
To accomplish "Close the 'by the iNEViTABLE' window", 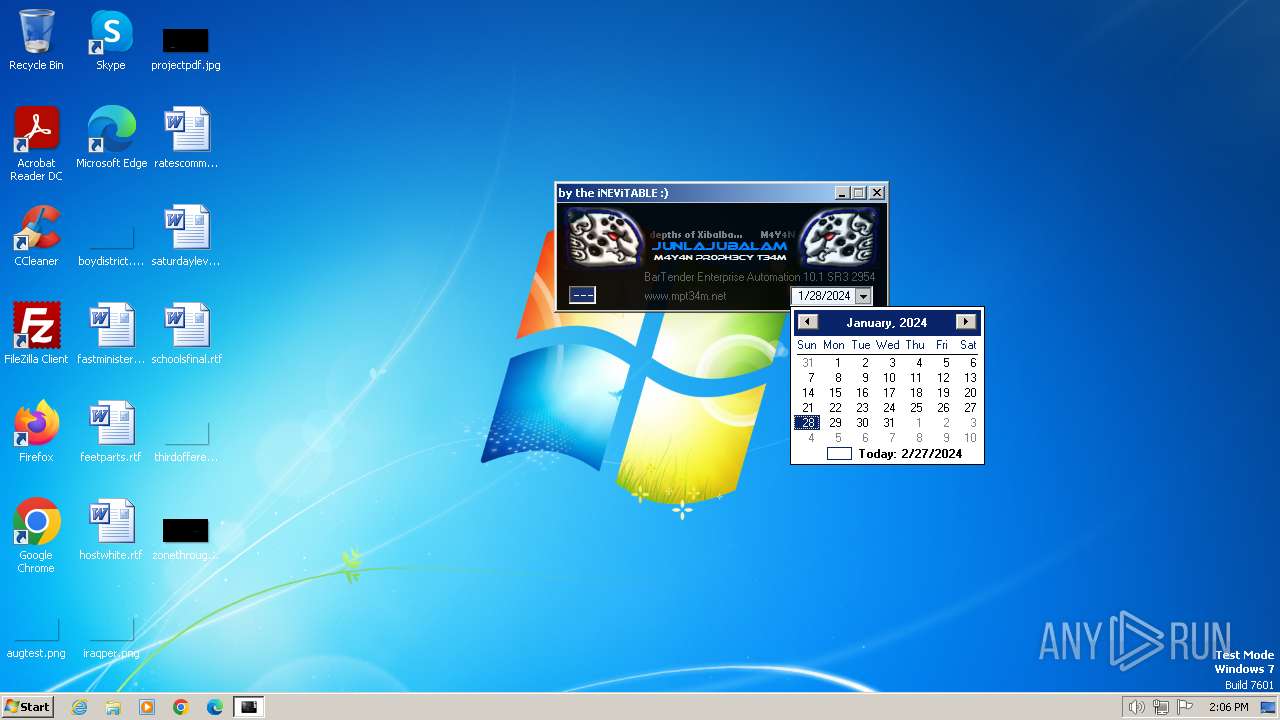I will (x=877, y=193).
